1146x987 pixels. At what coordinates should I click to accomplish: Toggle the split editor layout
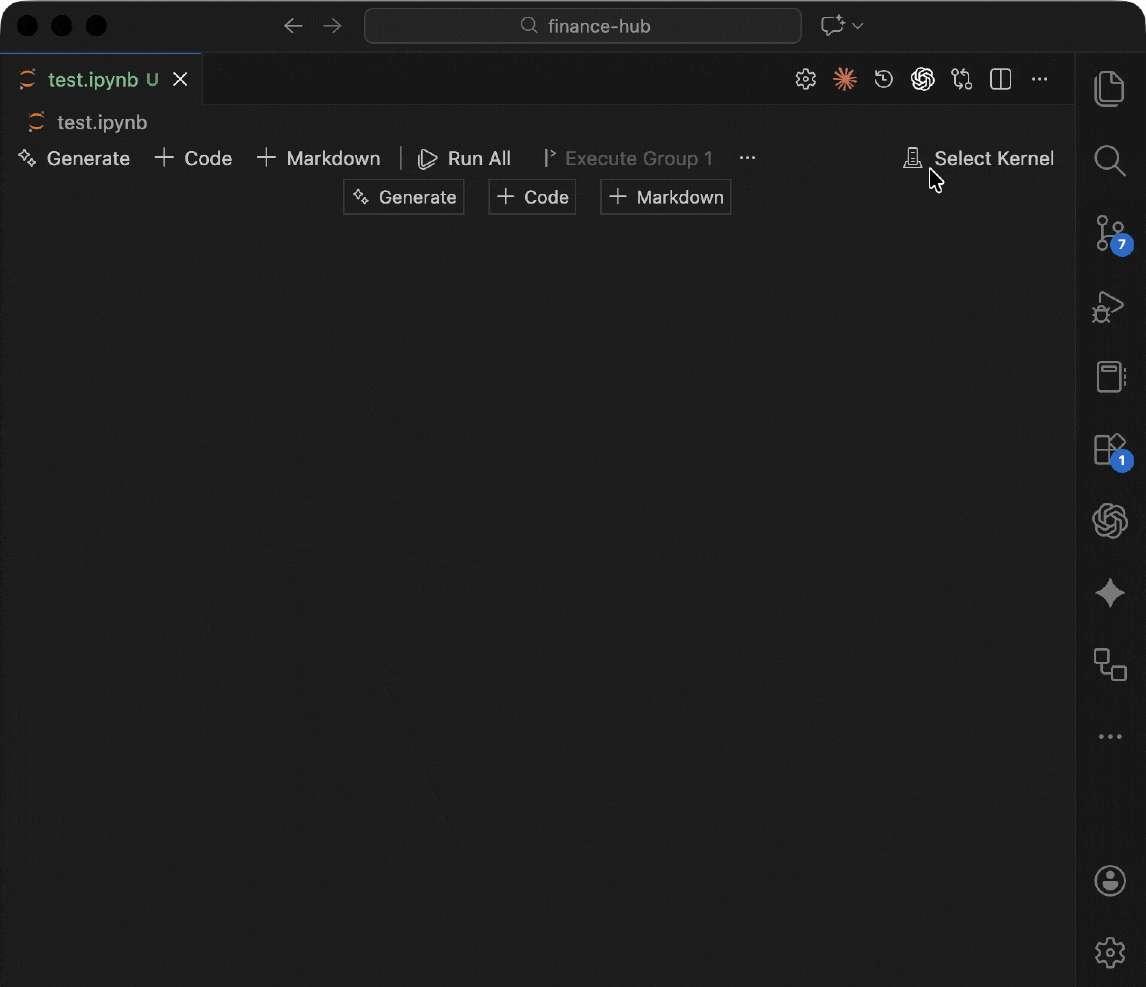click(1000, 79)
